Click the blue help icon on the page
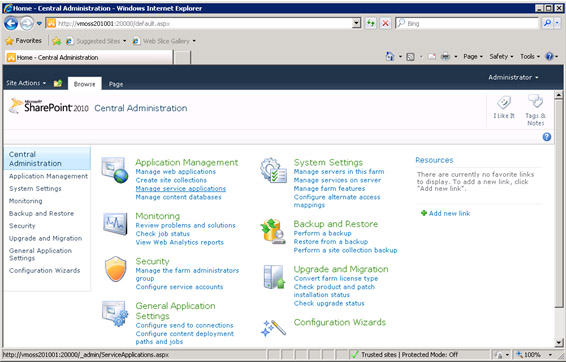This screenshot has height=362, width=566. click(547, 137)
